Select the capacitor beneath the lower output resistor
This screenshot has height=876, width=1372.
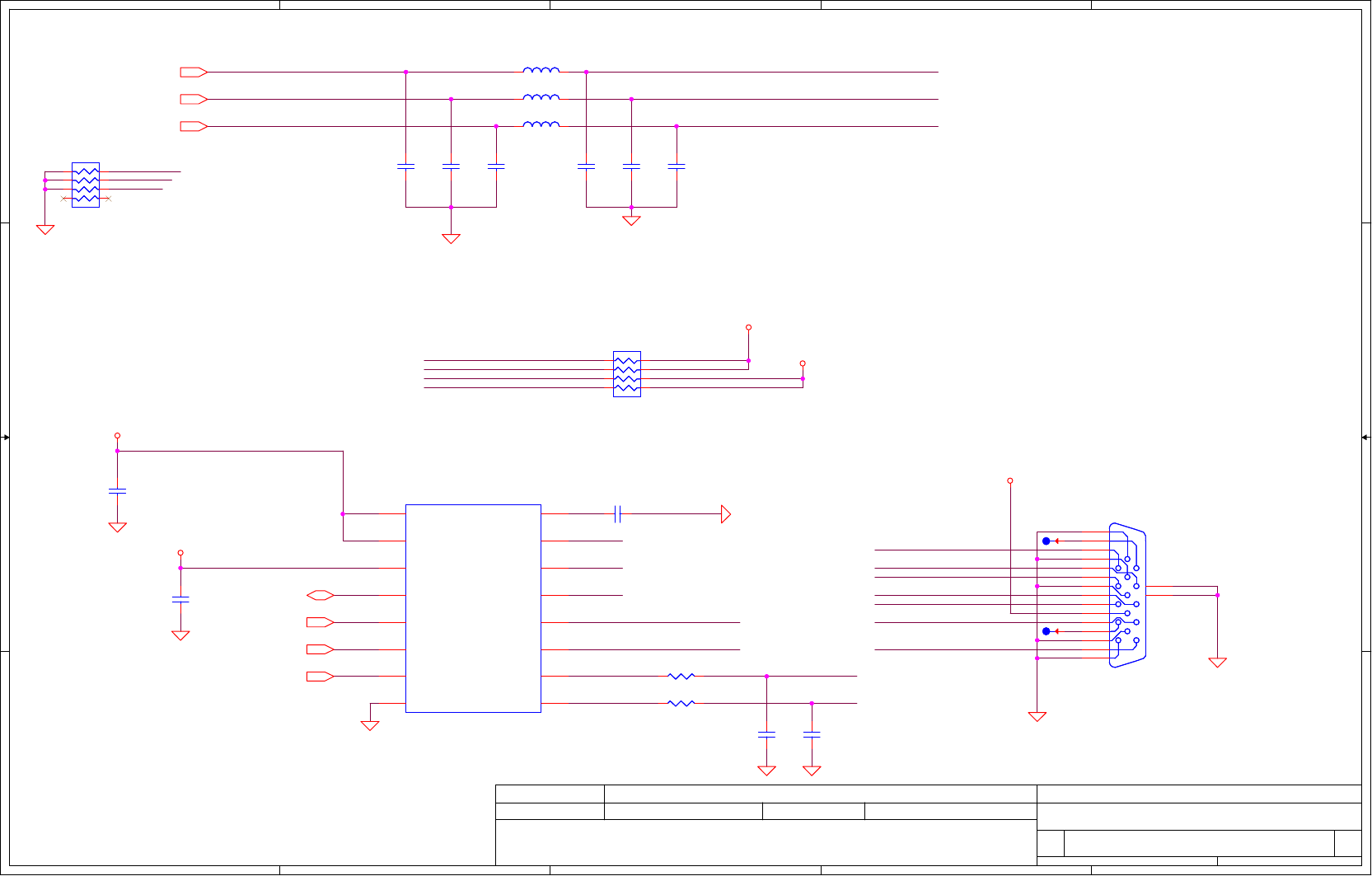812,735
